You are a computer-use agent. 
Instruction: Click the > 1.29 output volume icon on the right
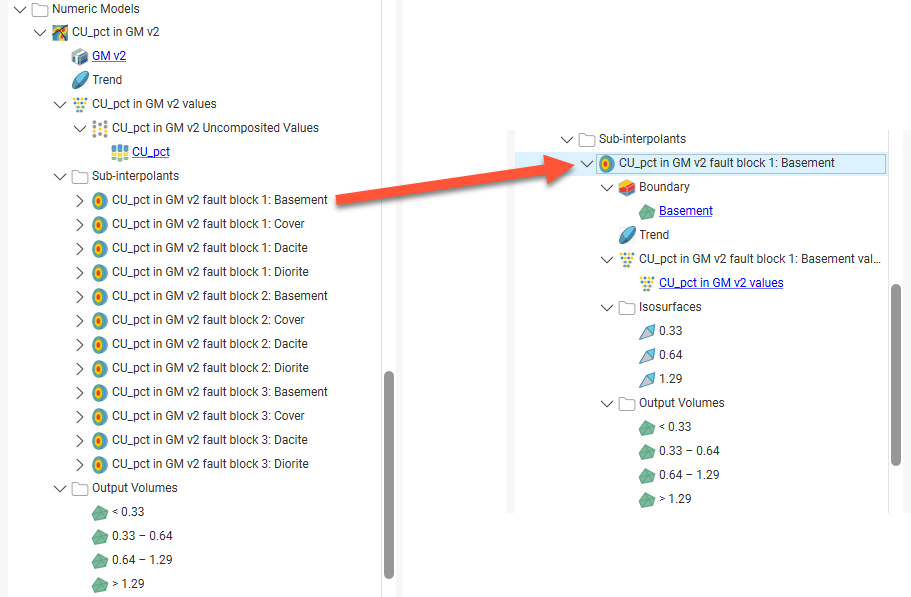(646, 499)
